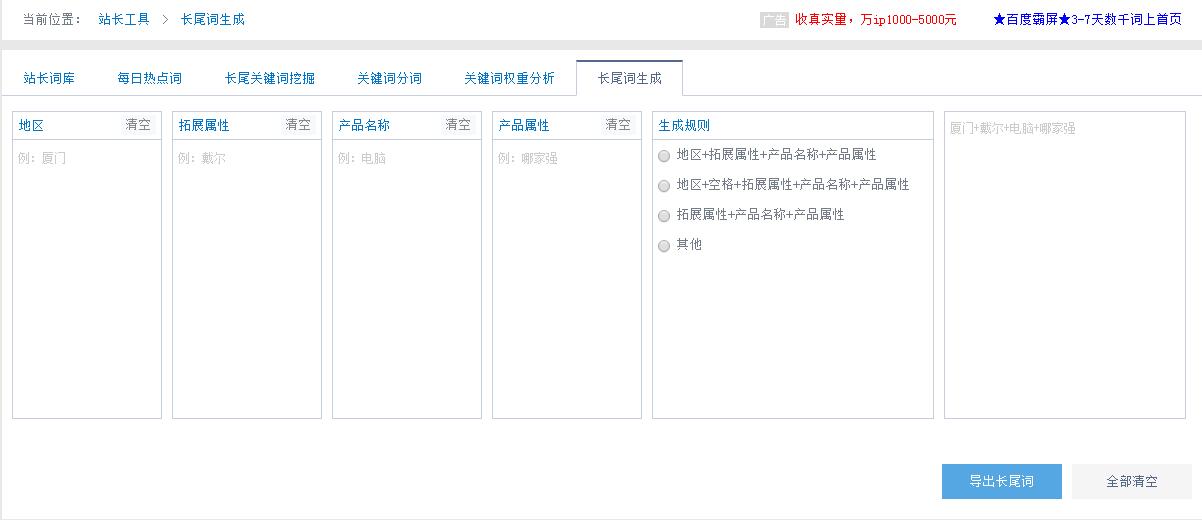The height and width of the screenshot is (520, 1202).
Task: Focus the 拓展属性 input area with 戴尔 example
Action: pos(247,279)
